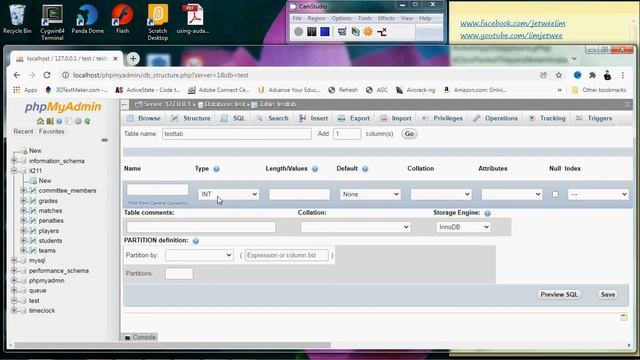Screen dimensions: 640x360
Task: Click the Default help icon
Action: [x=365, y=169]
